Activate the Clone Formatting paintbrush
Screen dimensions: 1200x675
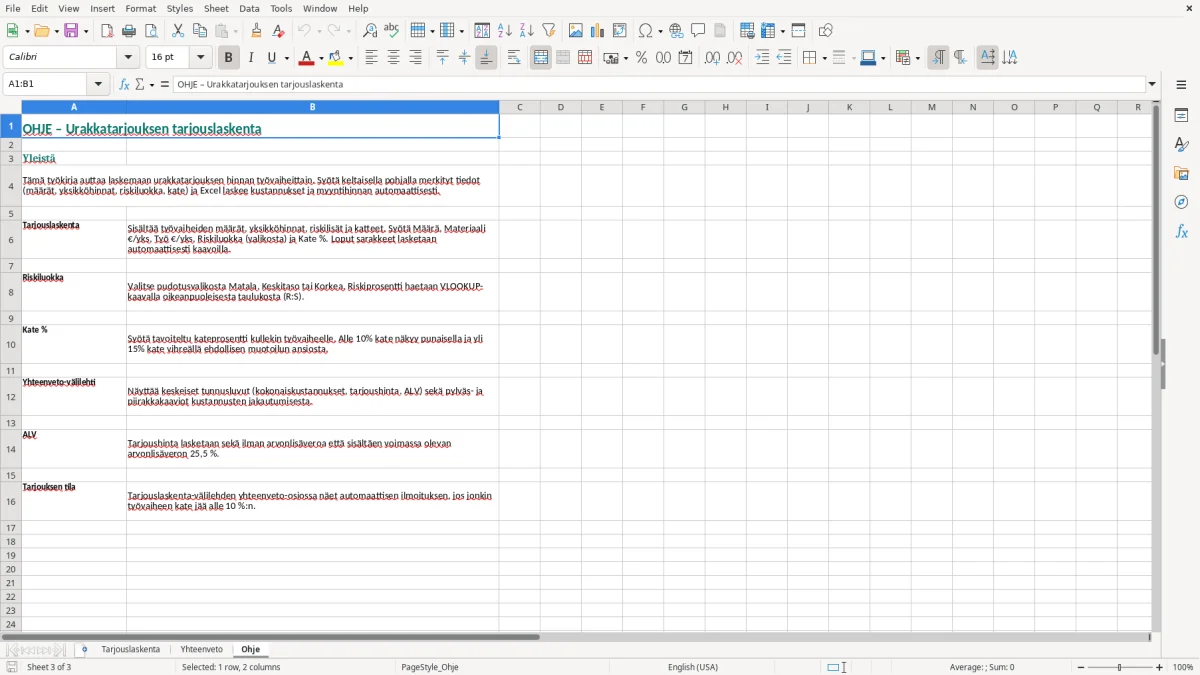pyautogui.click(x=256, y=31)
